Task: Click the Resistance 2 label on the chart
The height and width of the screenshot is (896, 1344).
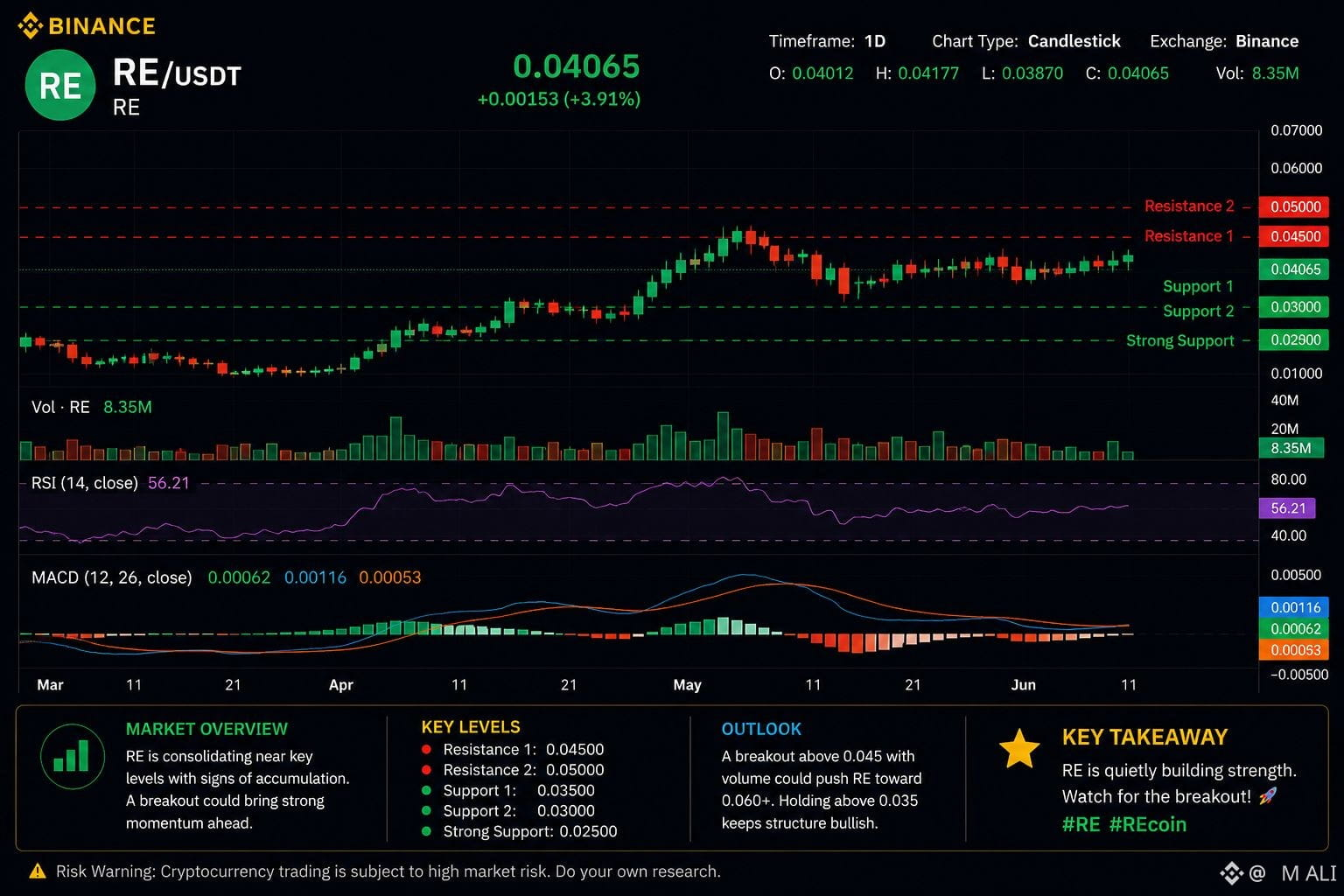Action: (x=1189, y=206)
